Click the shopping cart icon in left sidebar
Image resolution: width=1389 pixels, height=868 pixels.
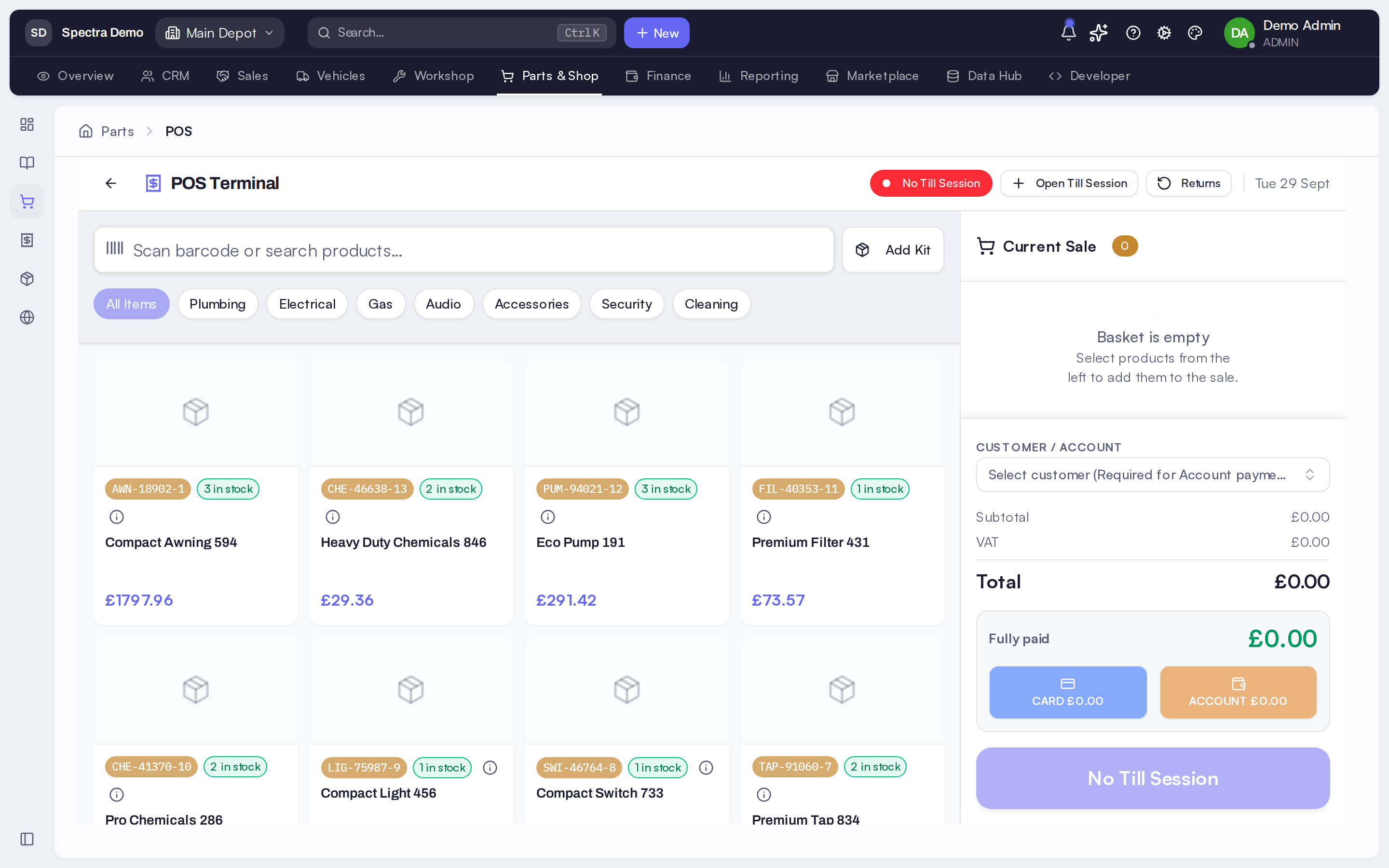(27, 202)
